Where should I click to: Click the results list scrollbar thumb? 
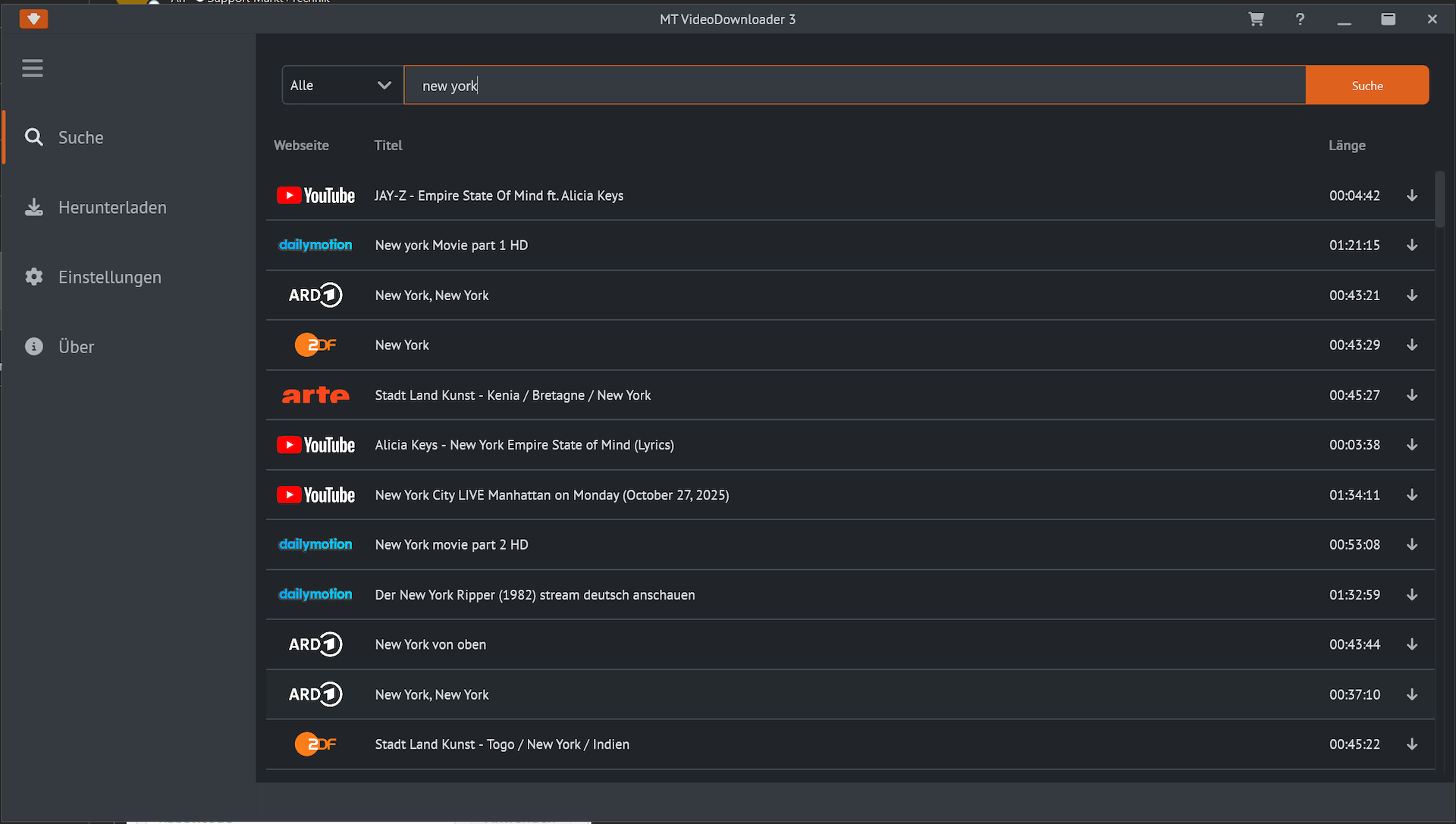click(x=1439, y=199)
